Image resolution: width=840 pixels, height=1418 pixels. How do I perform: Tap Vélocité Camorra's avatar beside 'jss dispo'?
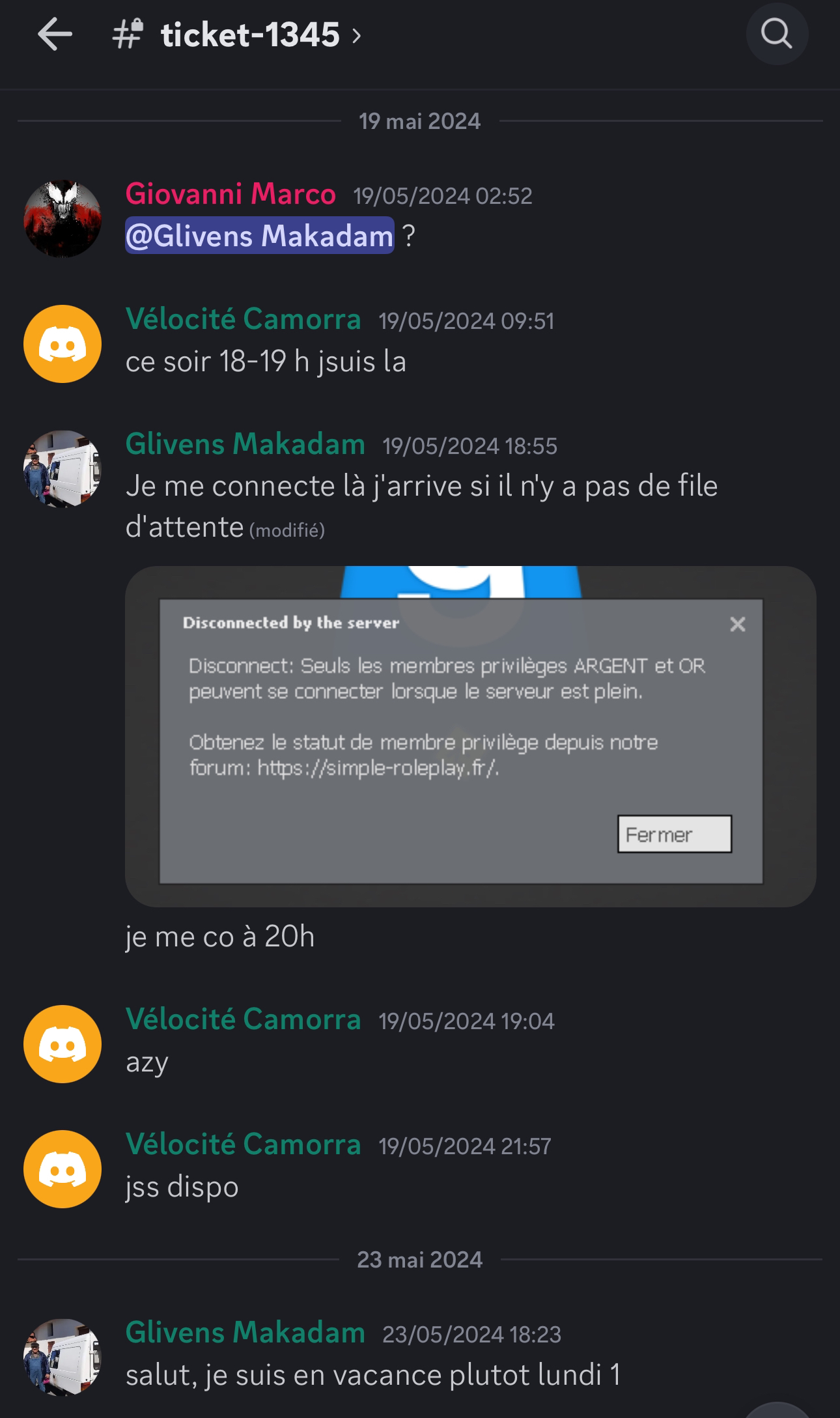(x=63, y=1169)
